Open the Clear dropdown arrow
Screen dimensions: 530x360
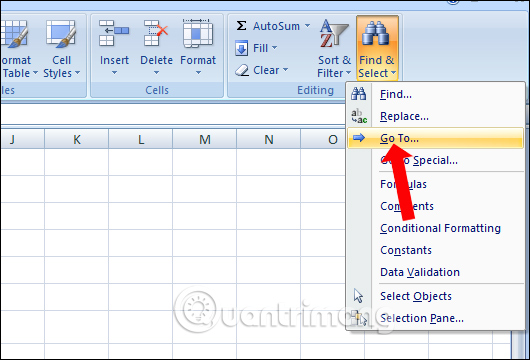coord(285,70)
